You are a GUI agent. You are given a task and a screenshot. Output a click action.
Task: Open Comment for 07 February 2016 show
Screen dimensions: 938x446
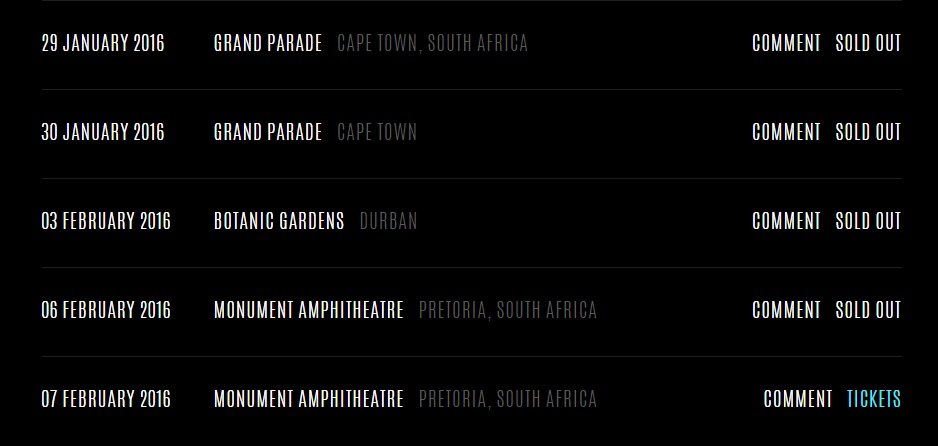click(x=797, y=399)
